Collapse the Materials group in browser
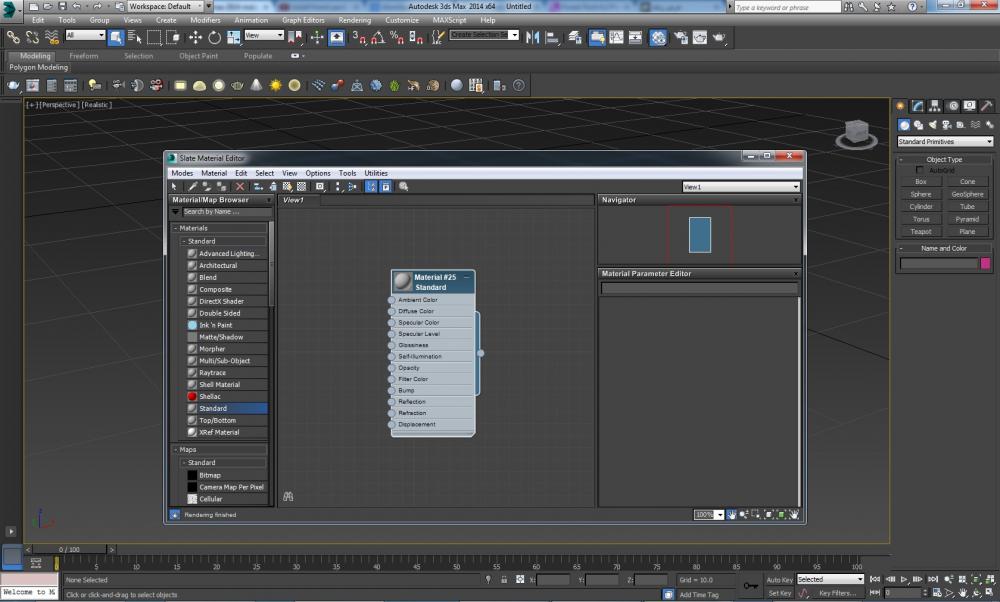This screenshot has height=602, width=1000. 176,228
